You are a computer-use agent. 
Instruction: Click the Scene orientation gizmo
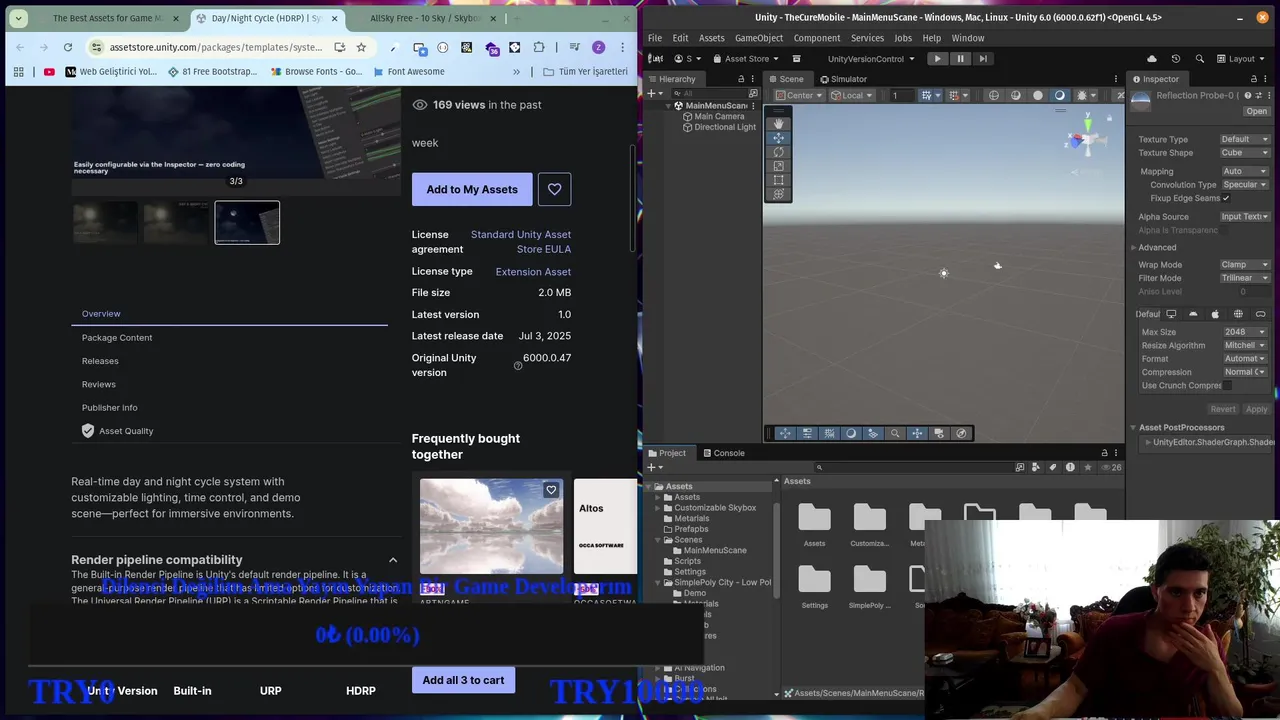tap(1087, 138)
